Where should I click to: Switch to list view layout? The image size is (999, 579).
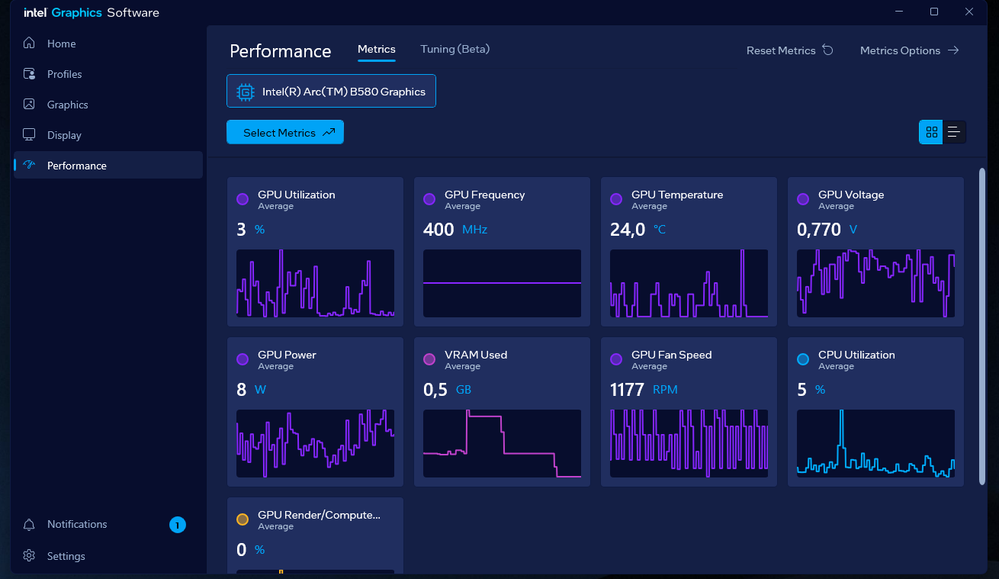(x=954, y=132)
